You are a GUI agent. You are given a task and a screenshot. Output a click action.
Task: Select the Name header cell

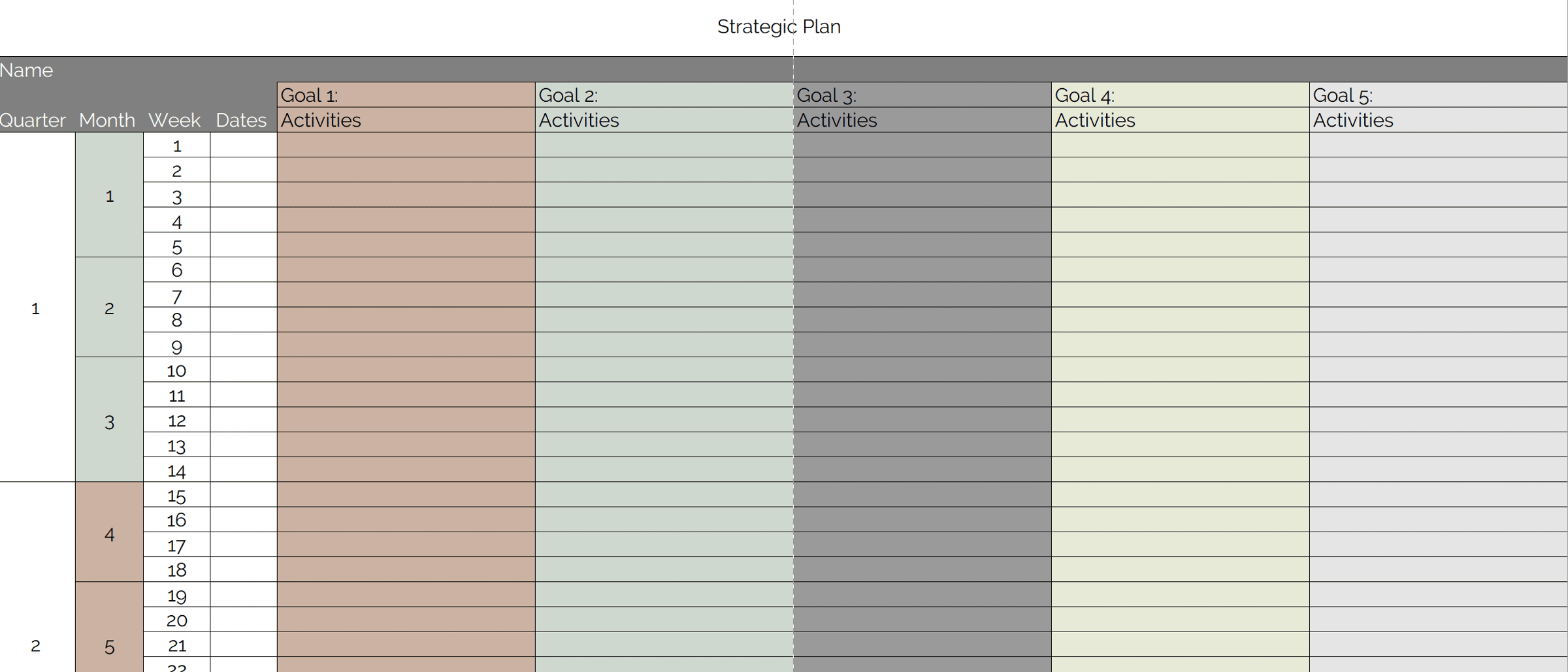click(x=27, y=70)
